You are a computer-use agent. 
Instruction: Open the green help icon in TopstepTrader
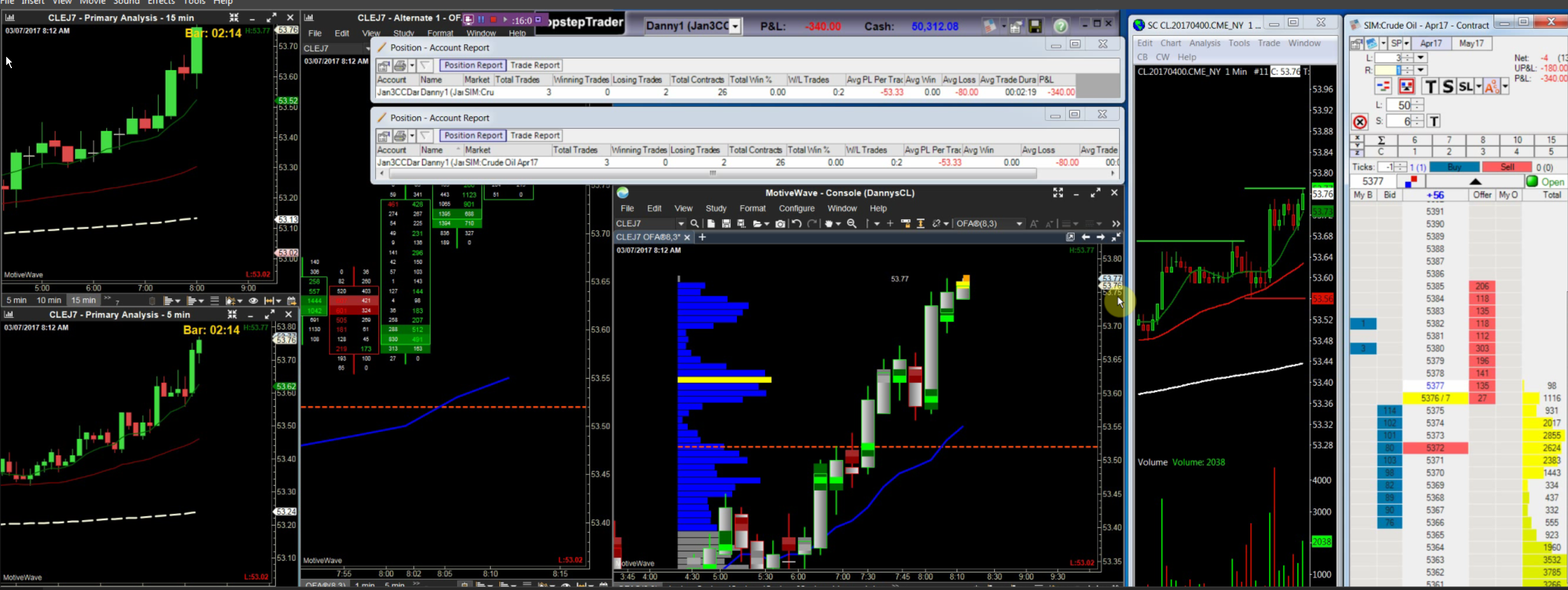click(x=1060, y=26)
